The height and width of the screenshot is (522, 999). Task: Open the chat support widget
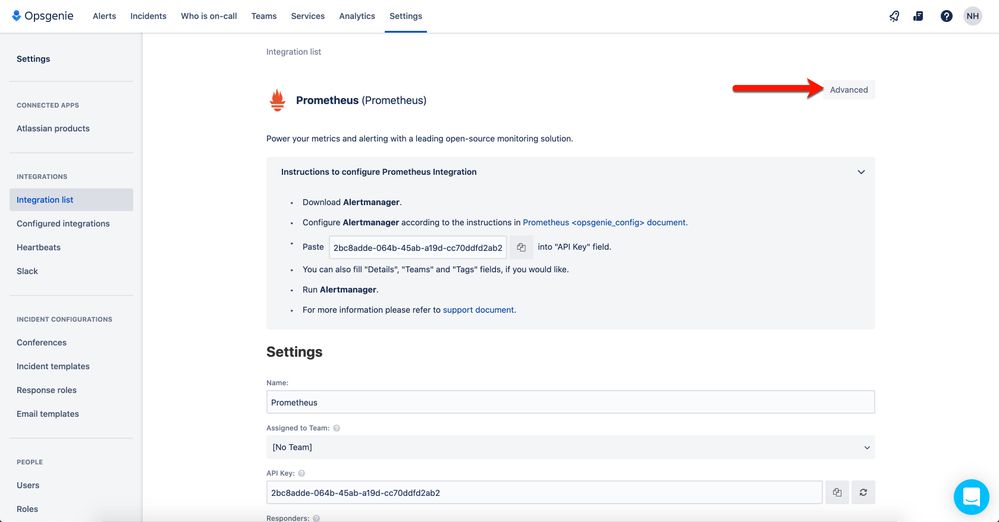(x=971, y=497)
